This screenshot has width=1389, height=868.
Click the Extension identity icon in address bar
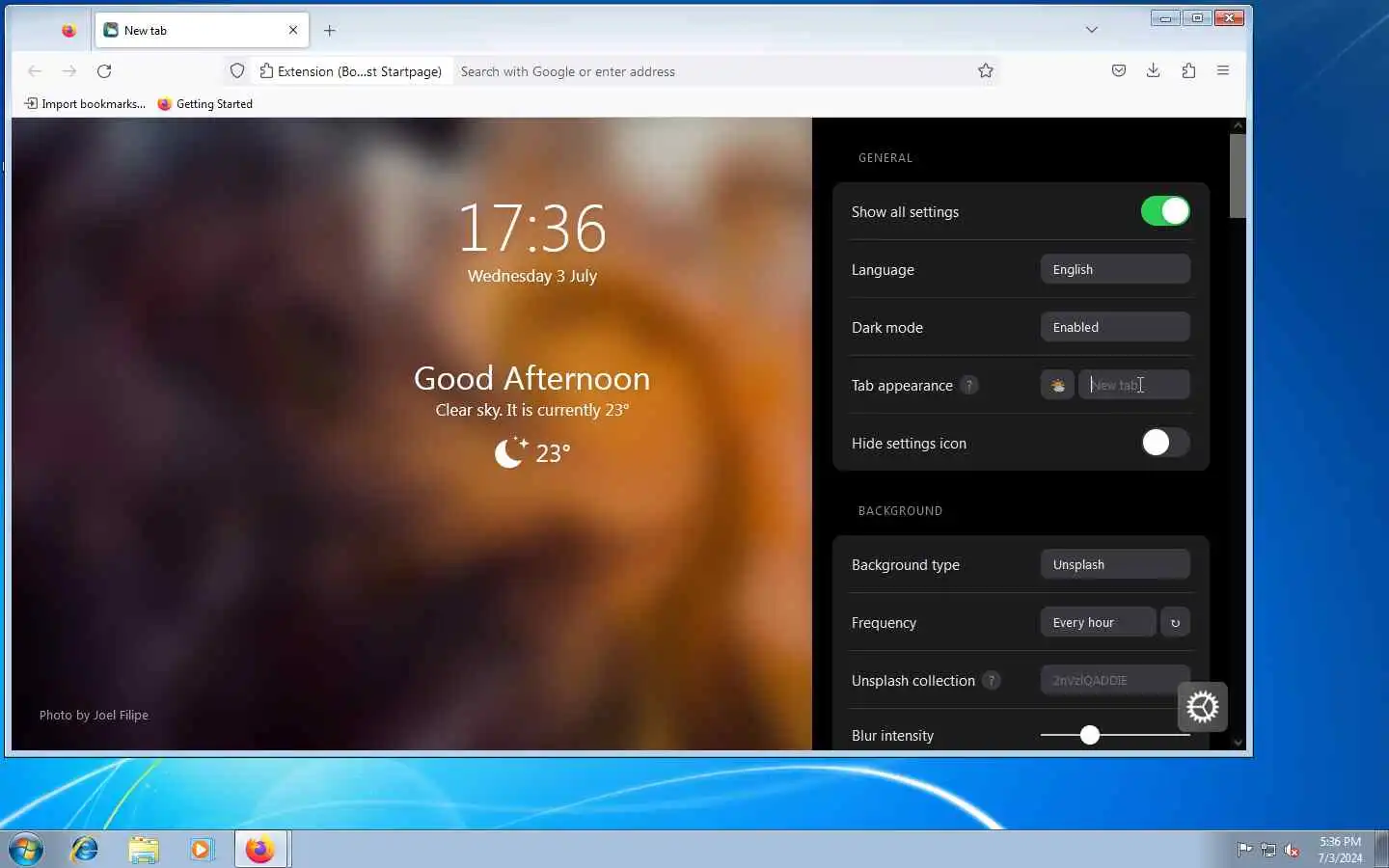[x=350, y=71]
